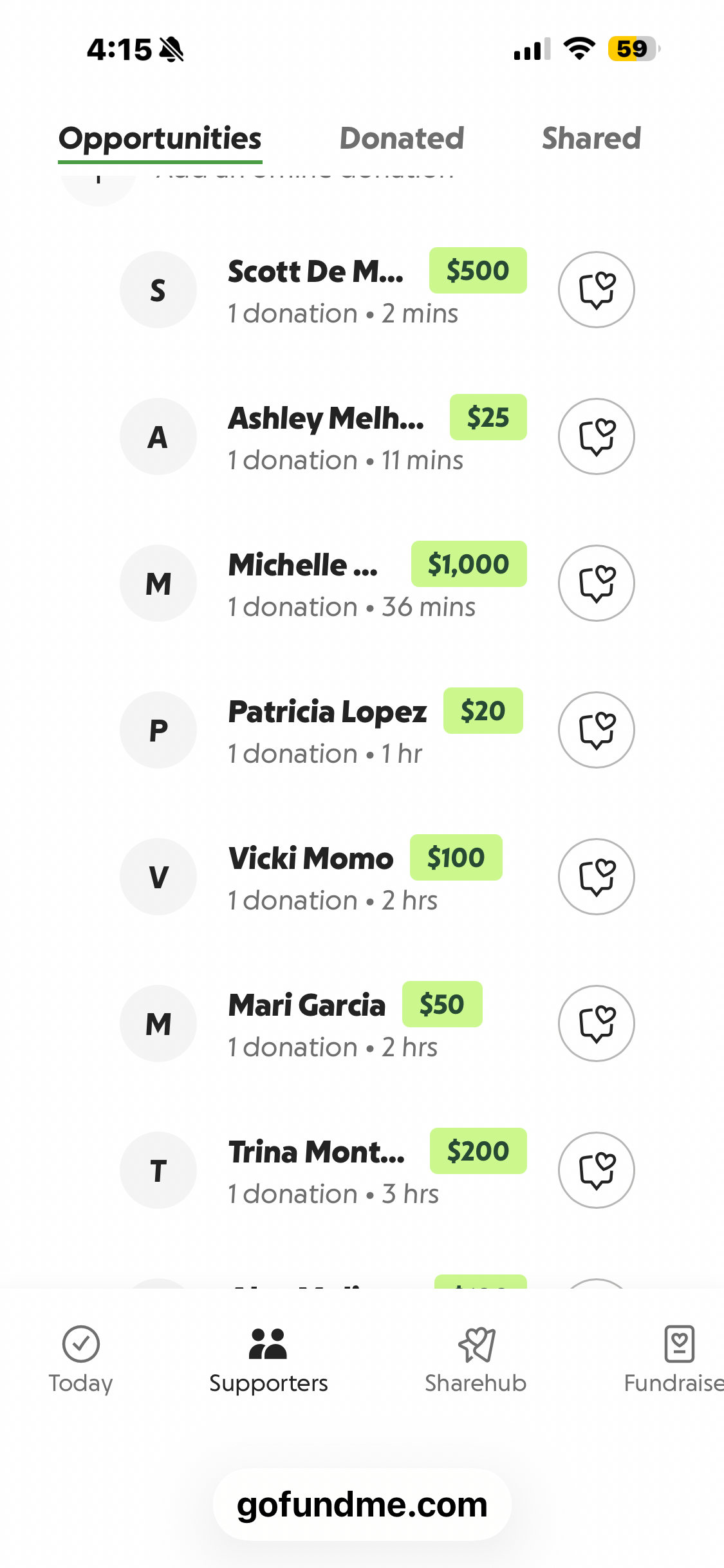Tap the gofundme.com address pill
This screenshot has height=1568, width=724.
[x=362, y=1505]
